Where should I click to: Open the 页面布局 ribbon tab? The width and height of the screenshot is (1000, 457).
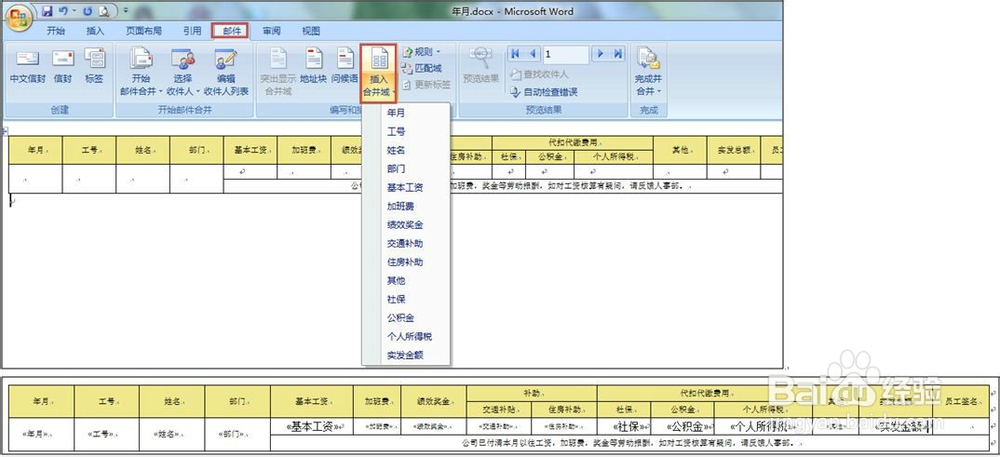click(x=143, y=31)
